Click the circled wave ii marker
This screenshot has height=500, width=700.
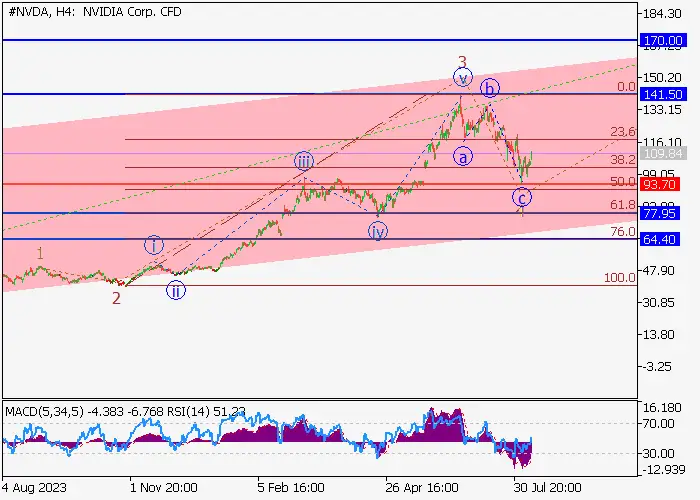(176, 291)
